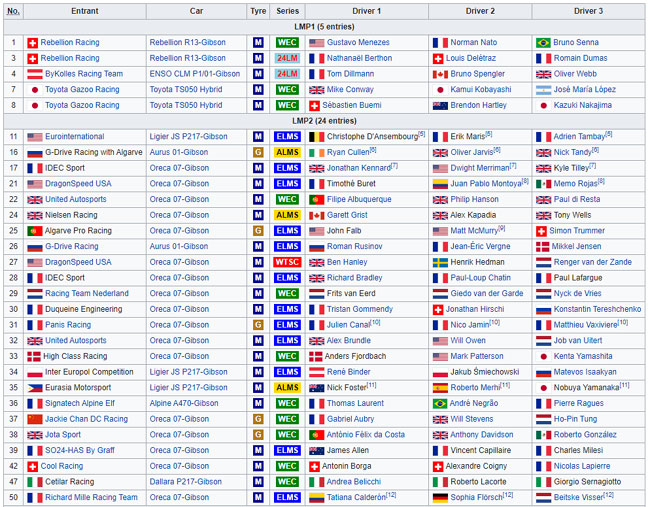Click the Danish flag beside High Class Racing

pos(34,356)
